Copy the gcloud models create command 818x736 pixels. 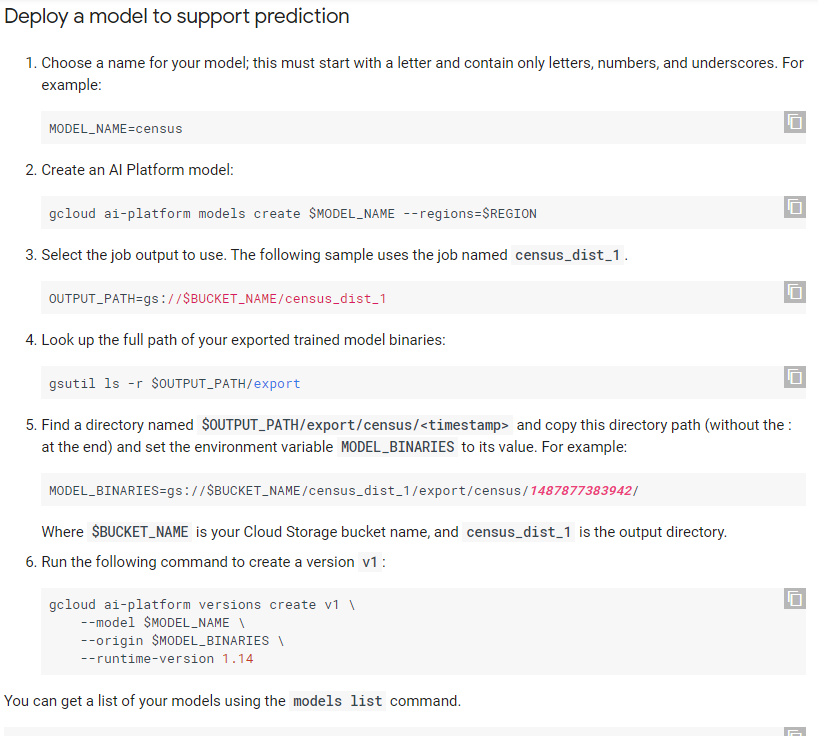click(794, 207)
